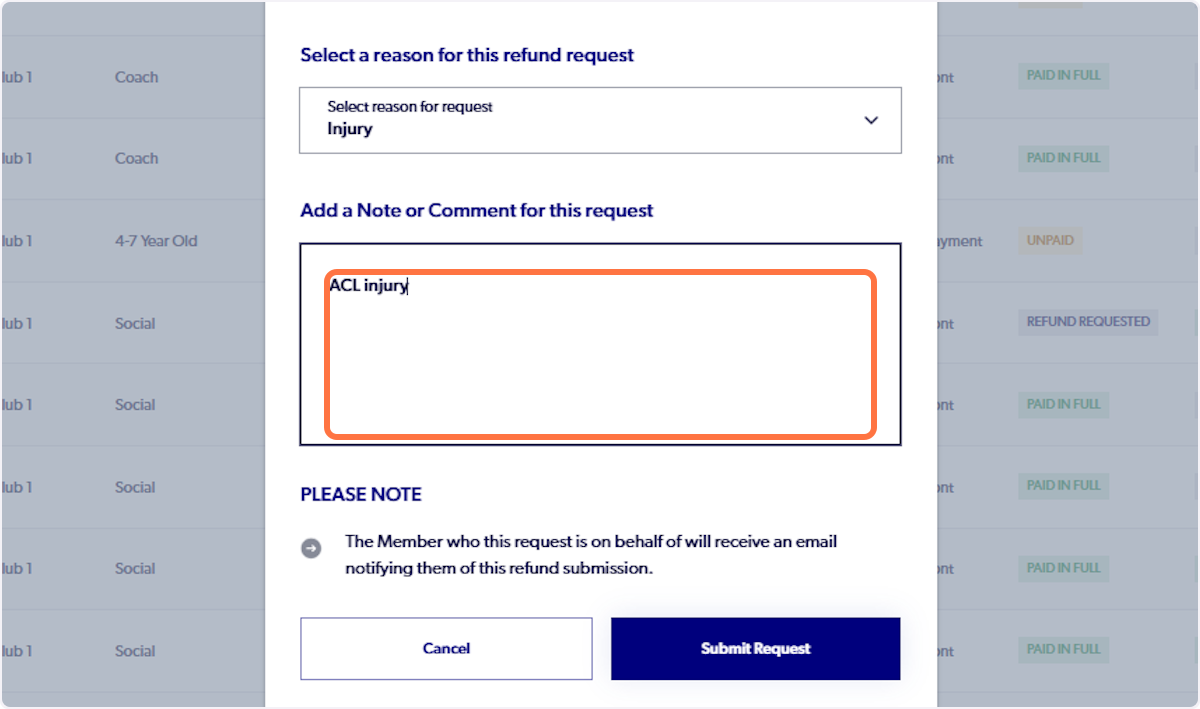Image resolution: width=1200 pixels, height=709 pixels.
Task: Open the 'Select reason for request' dropdown
Action: coord(600,120)
